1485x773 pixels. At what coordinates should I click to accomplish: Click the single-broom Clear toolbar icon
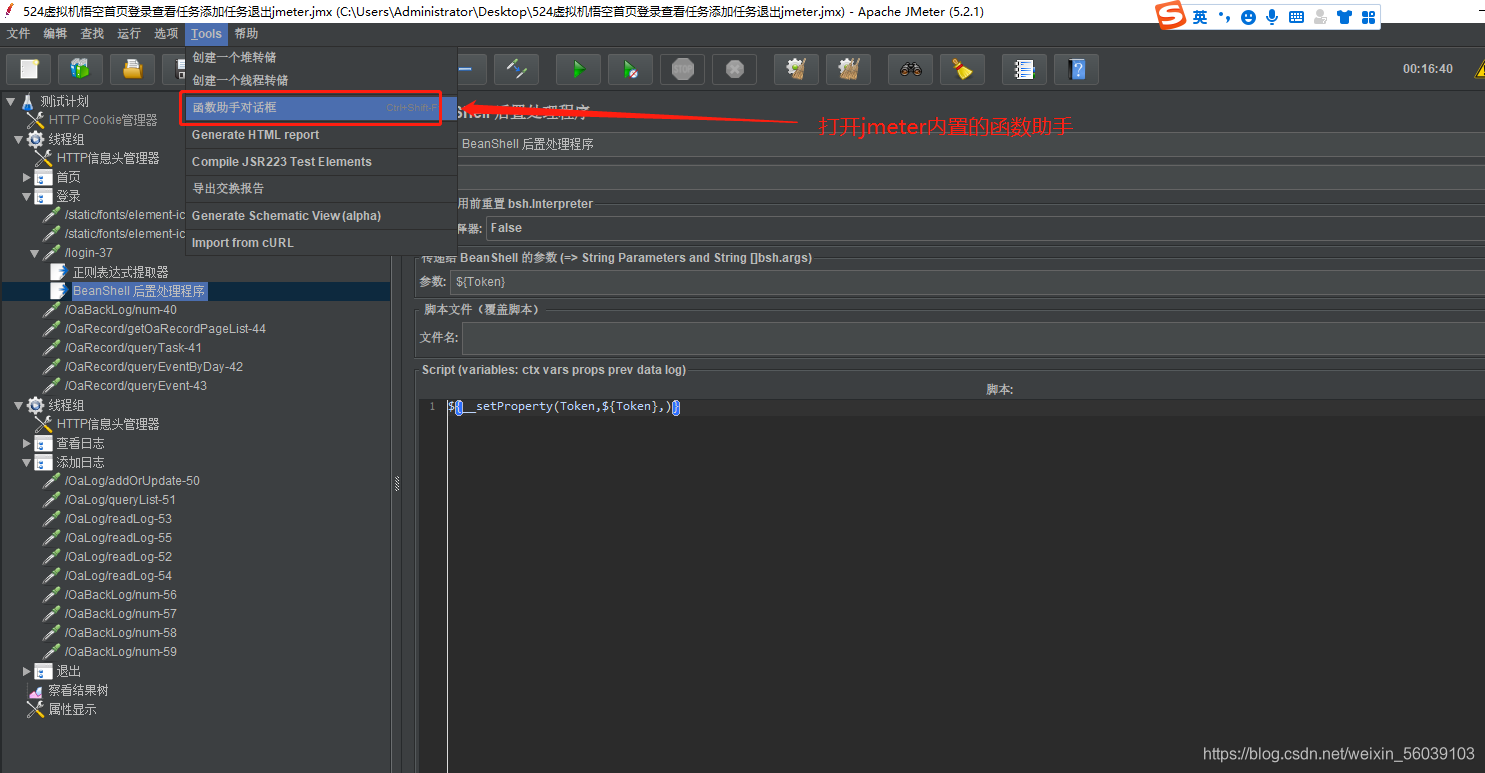(796, 69)
